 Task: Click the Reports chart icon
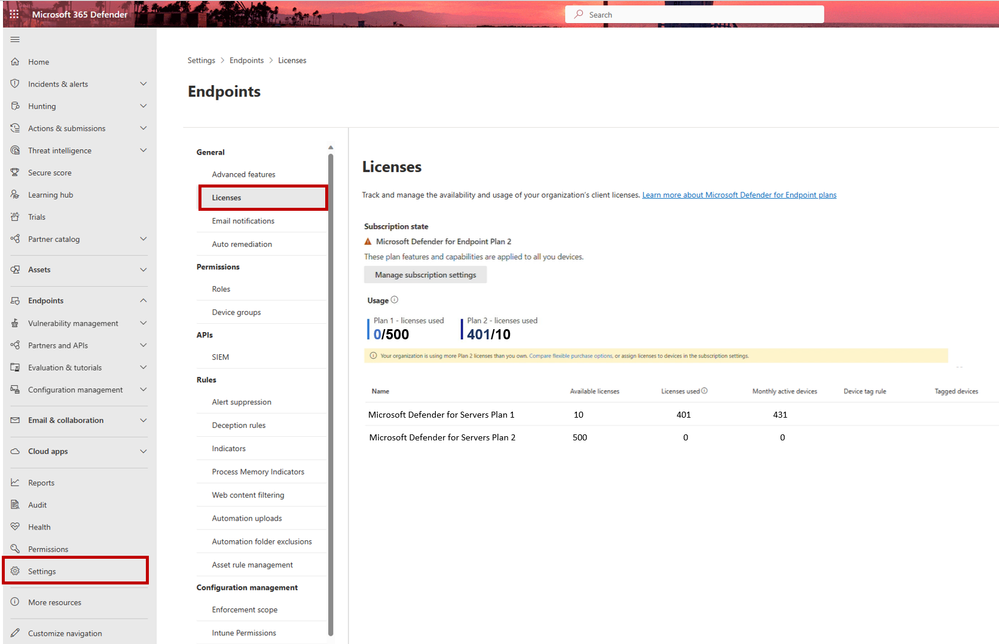click(15, 482)
